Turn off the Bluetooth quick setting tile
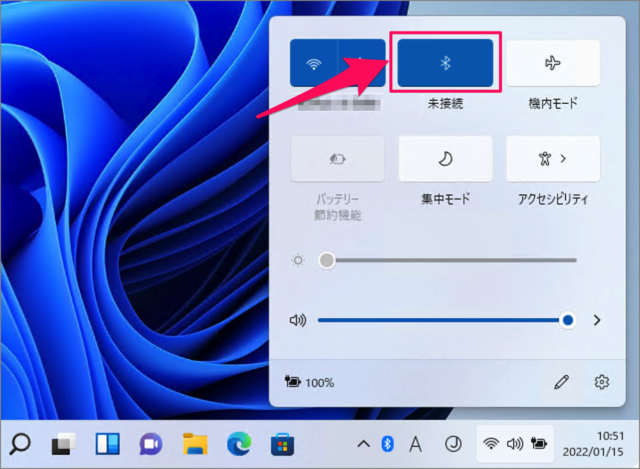Image resolution: width=640 pixels, height=469 pixels. click(445, 63)
